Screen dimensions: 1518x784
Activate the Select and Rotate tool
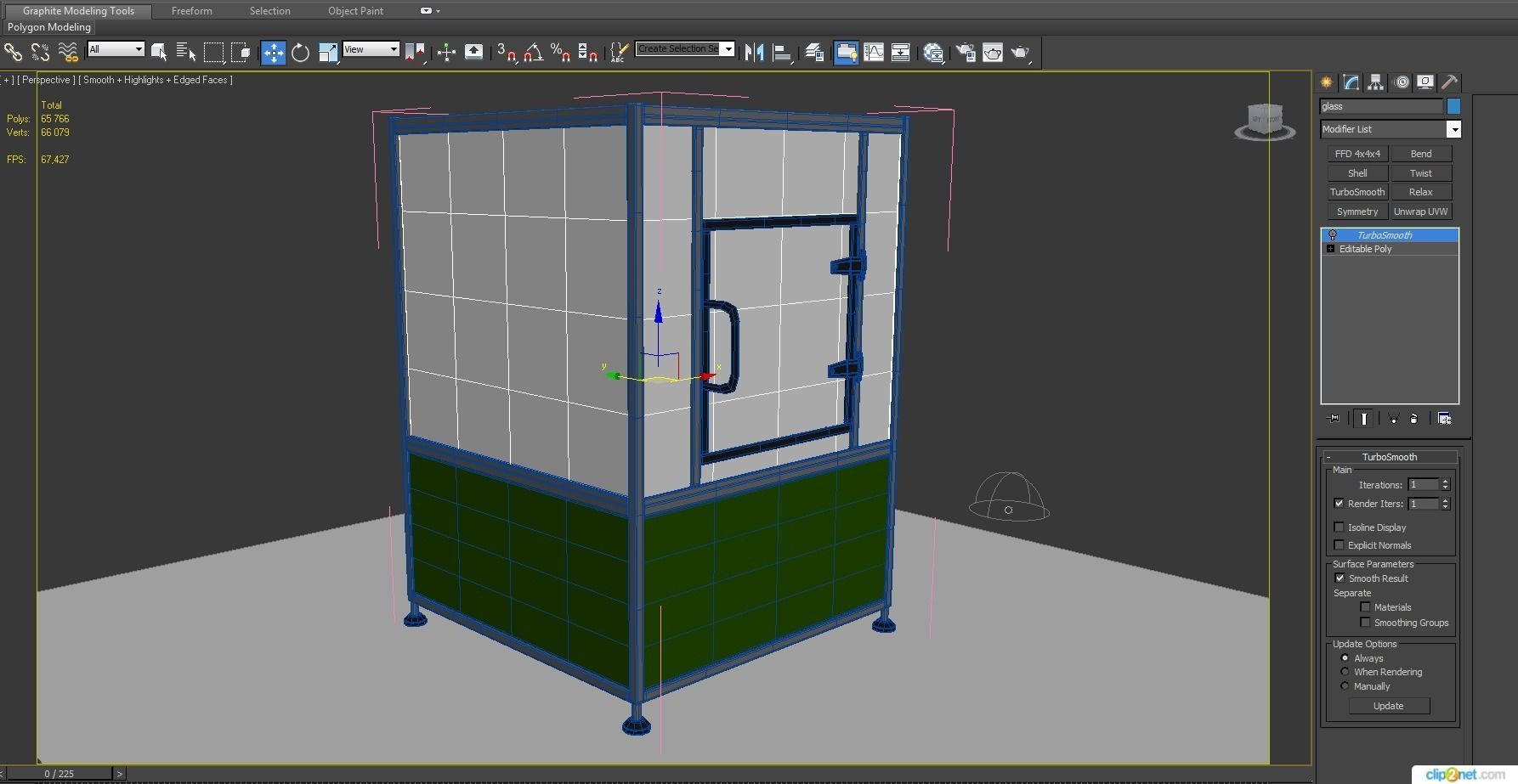click(300, 53)
